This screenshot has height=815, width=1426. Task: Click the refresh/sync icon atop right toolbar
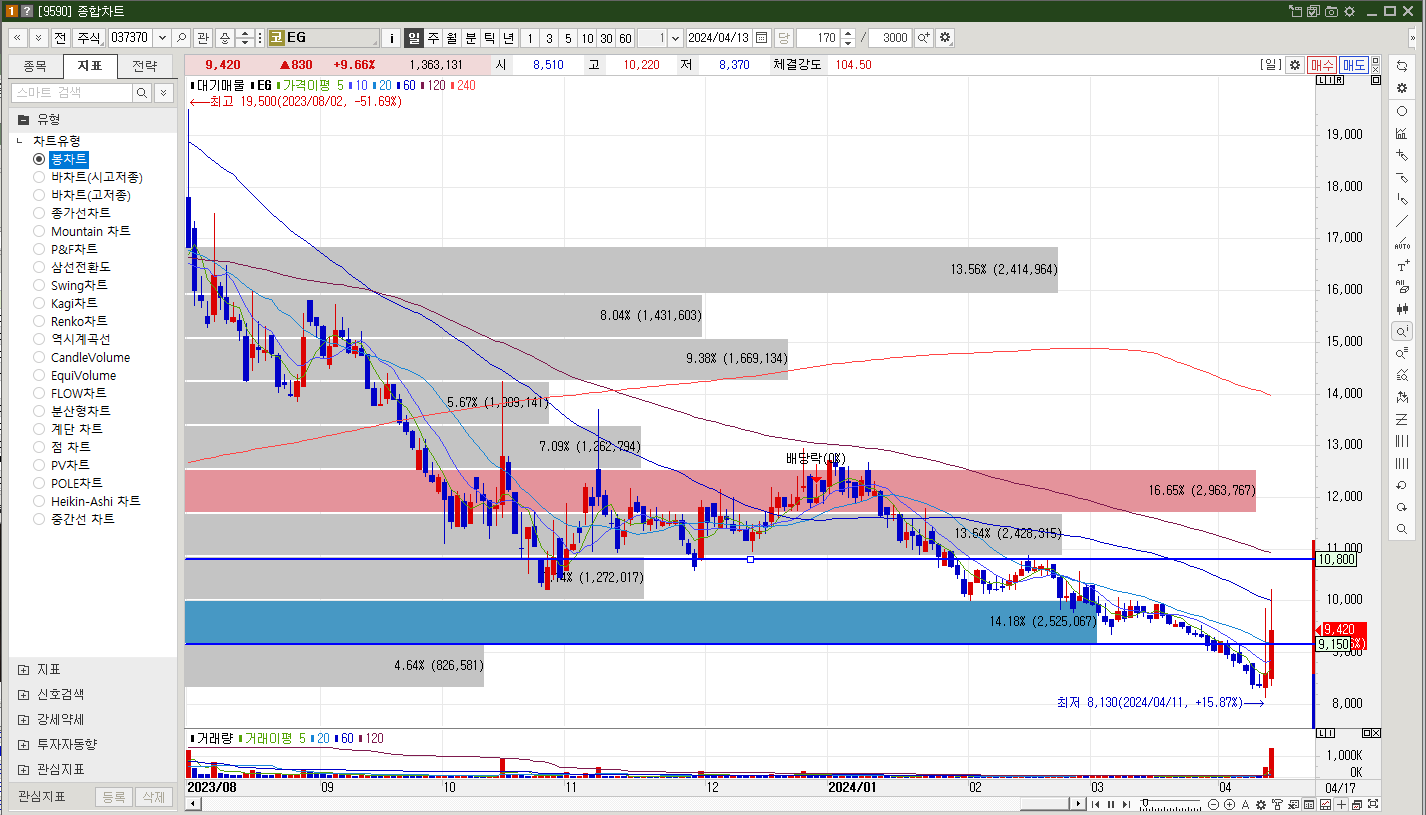[1402, 66]
